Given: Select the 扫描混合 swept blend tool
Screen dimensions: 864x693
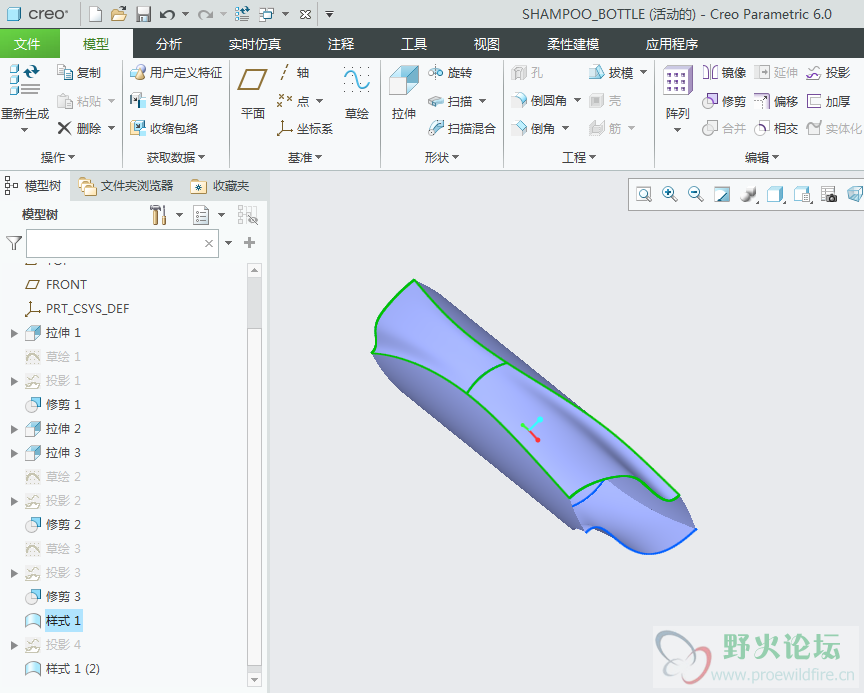Looking at the screenshot, I should tap(462, 128).
